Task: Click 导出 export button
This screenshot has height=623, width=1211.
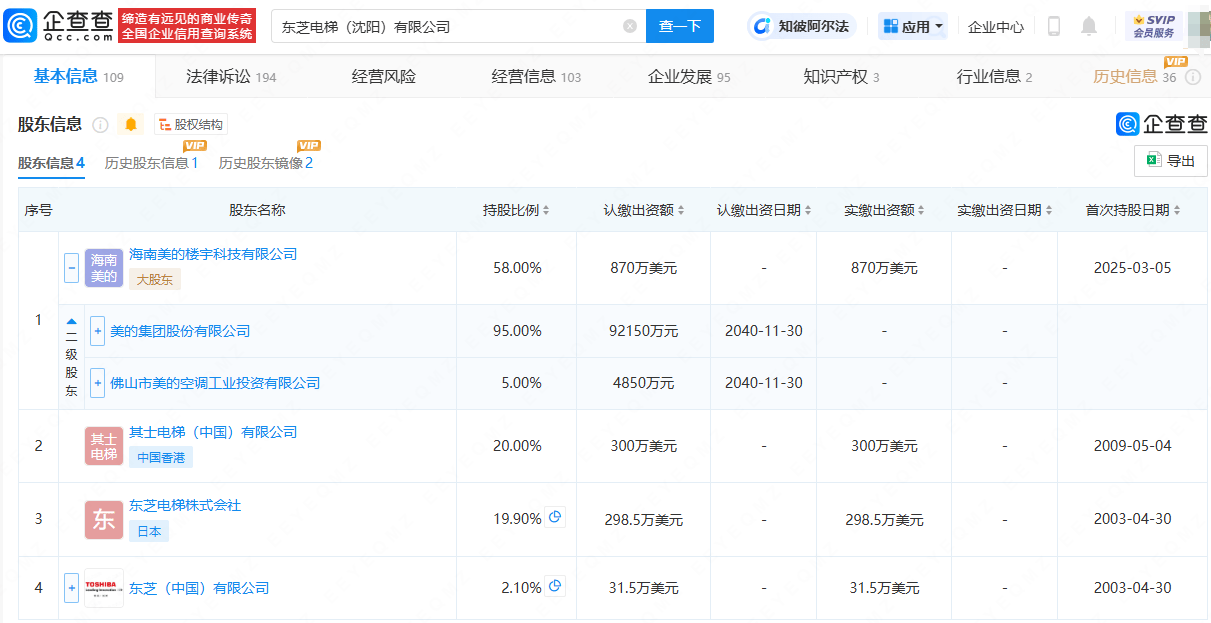Action: [x=1170, y=161]
